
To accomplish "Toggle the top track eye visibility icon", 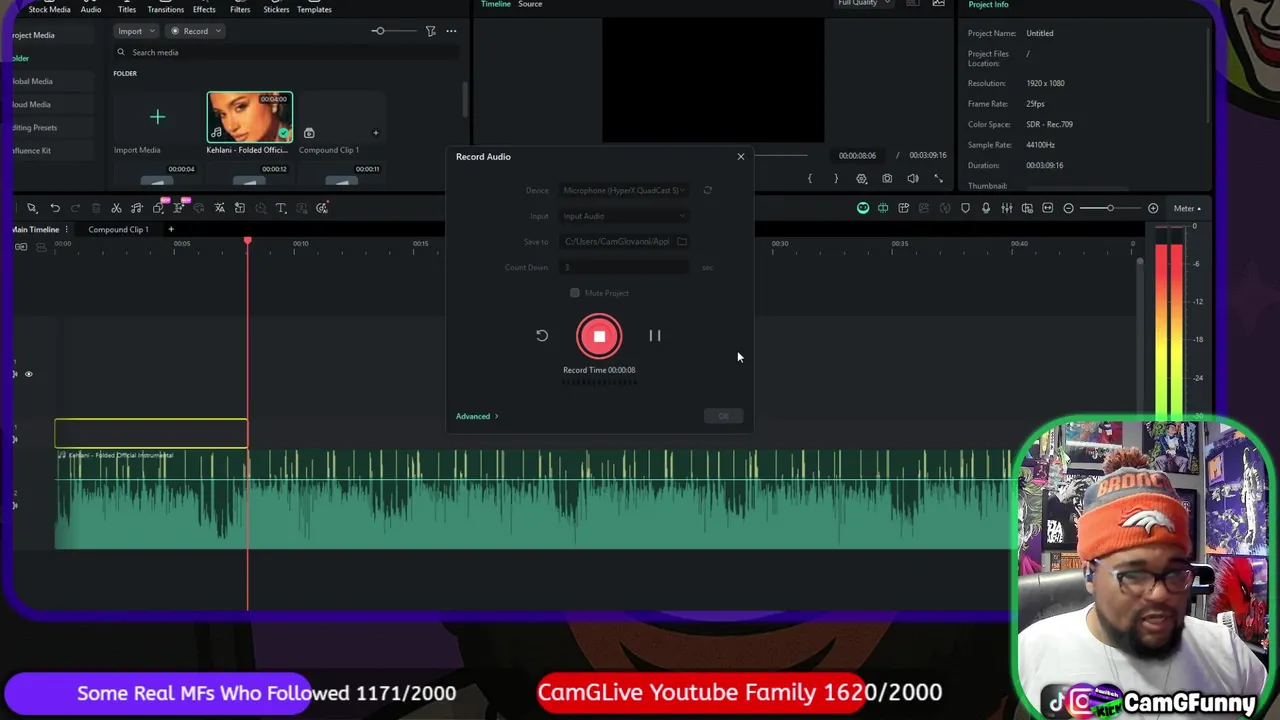I will [28, 374].
